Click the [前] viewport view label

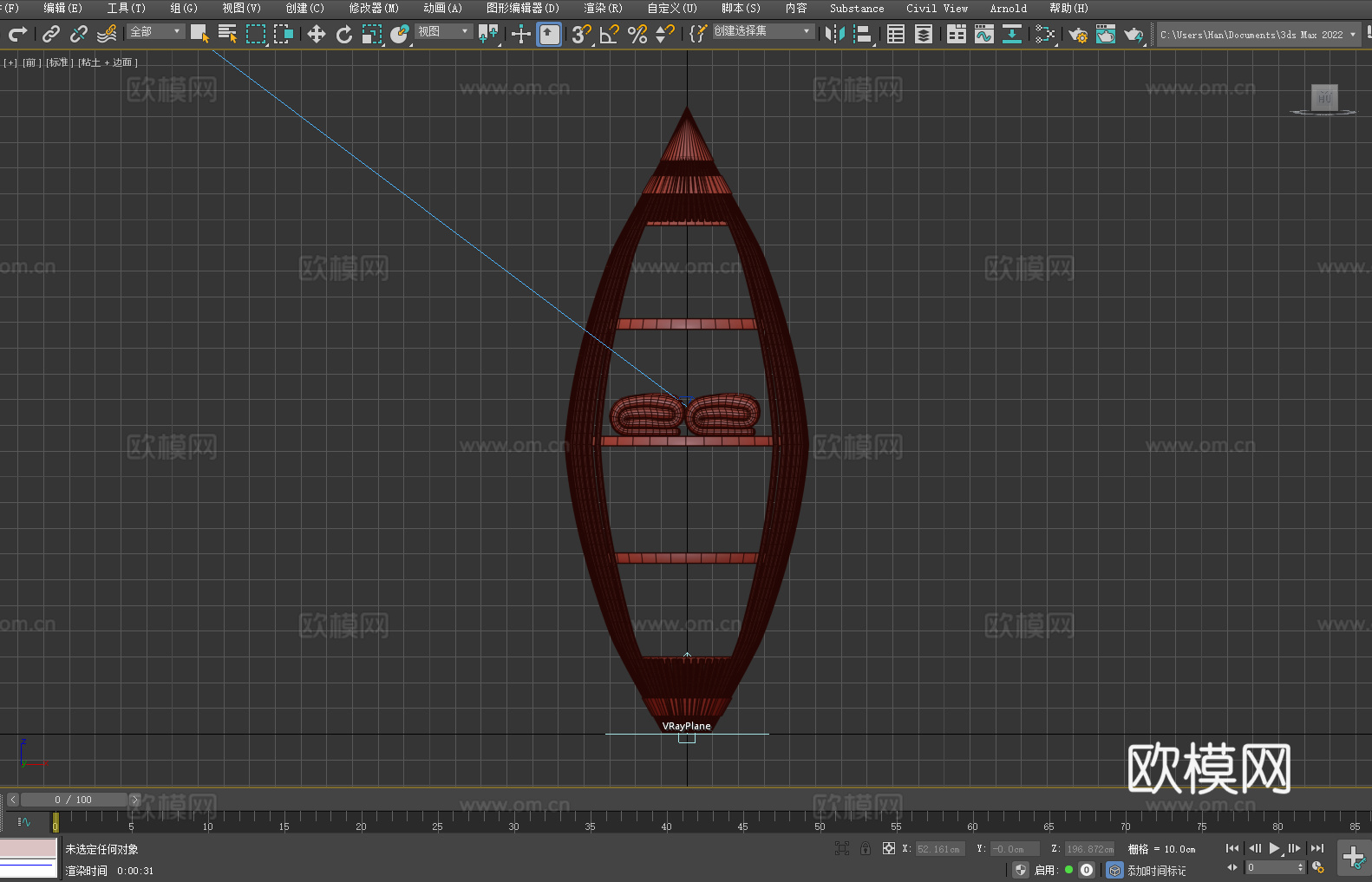pyautogui.click(x=30, y=62)
